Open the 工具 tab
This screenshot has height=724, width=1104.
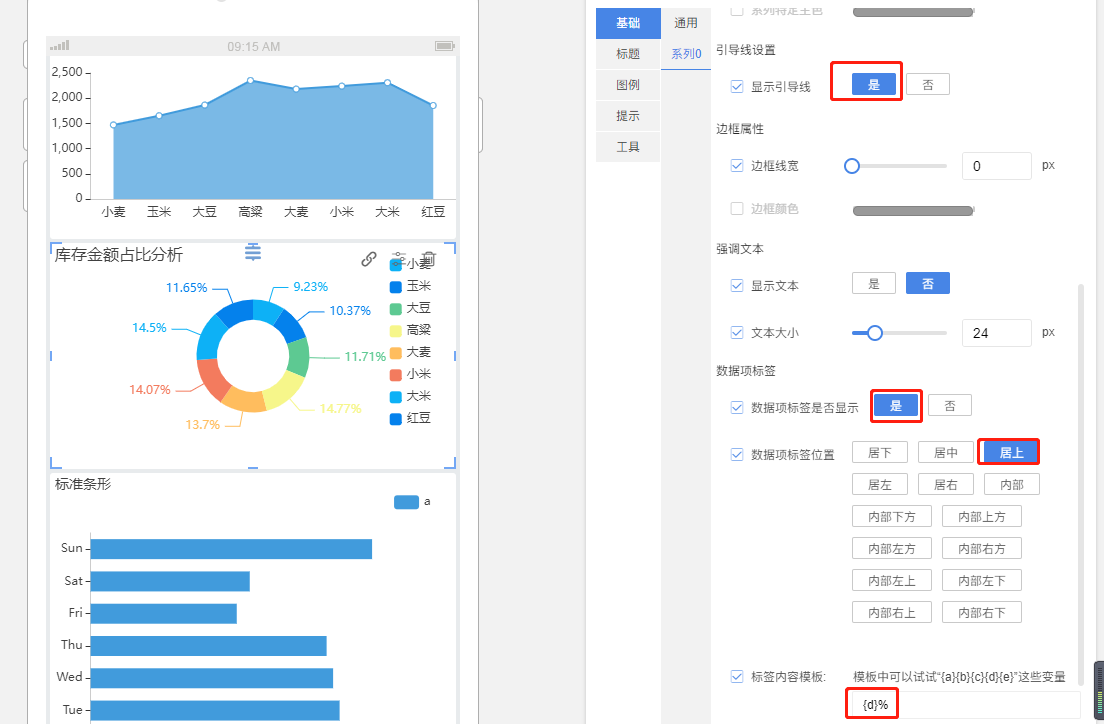pos(628,147)
